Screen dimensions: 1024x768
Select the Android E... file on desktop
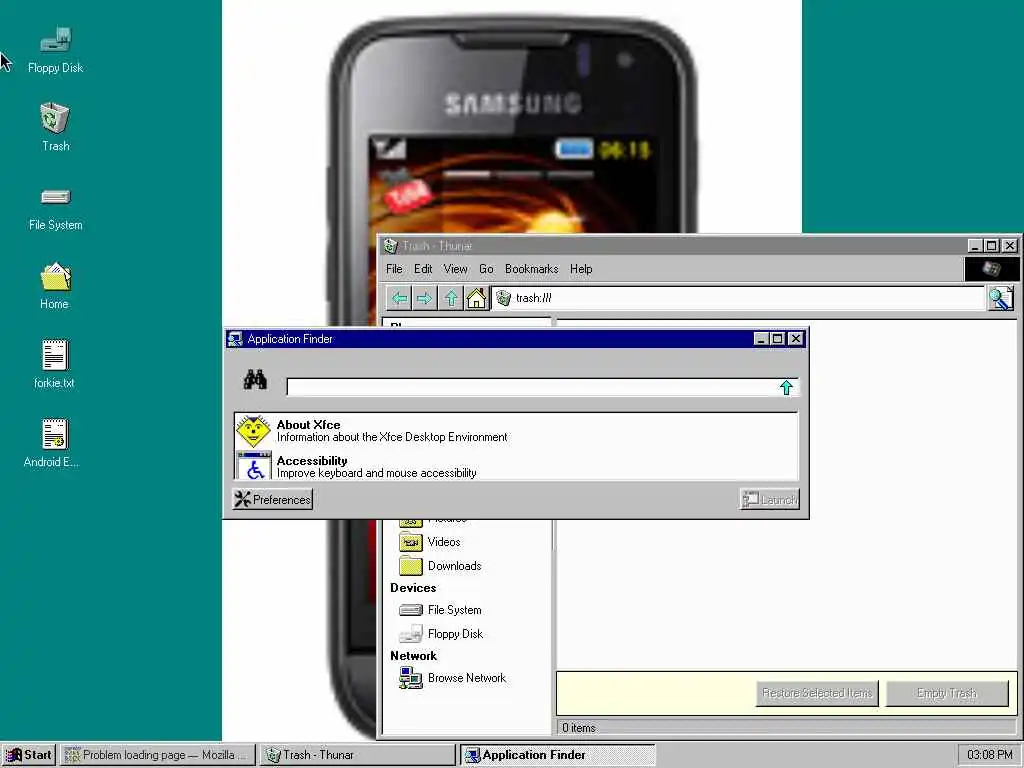[x=52, y=444]
